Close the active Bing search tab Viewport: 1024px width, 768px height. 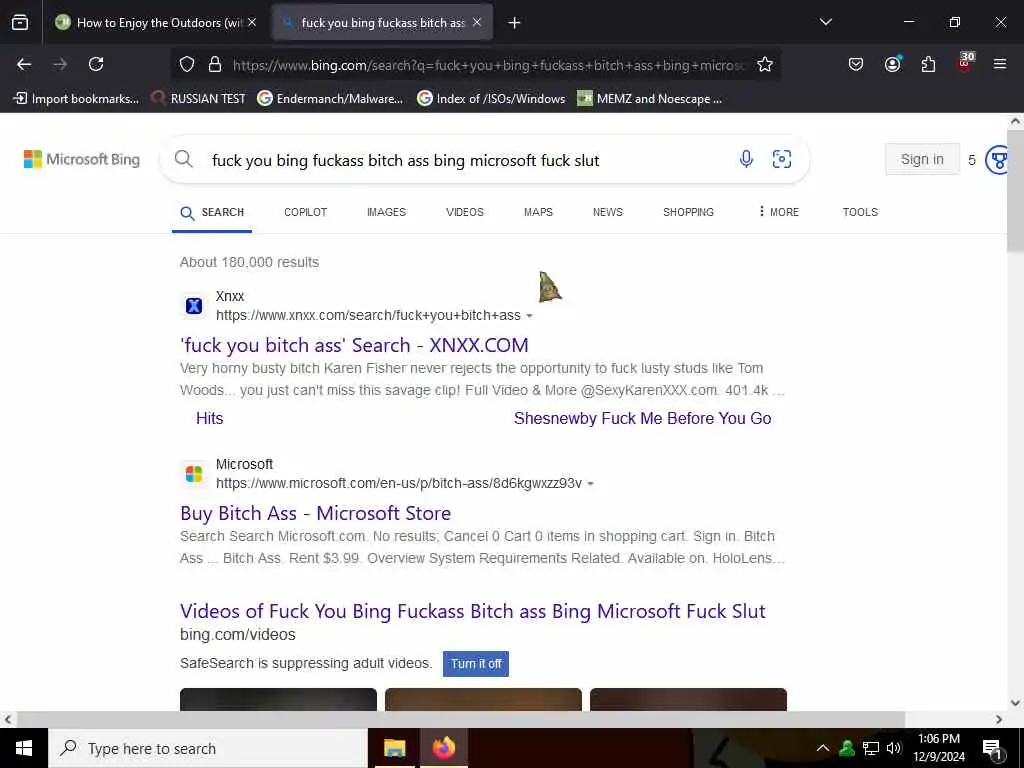[477, 22]
